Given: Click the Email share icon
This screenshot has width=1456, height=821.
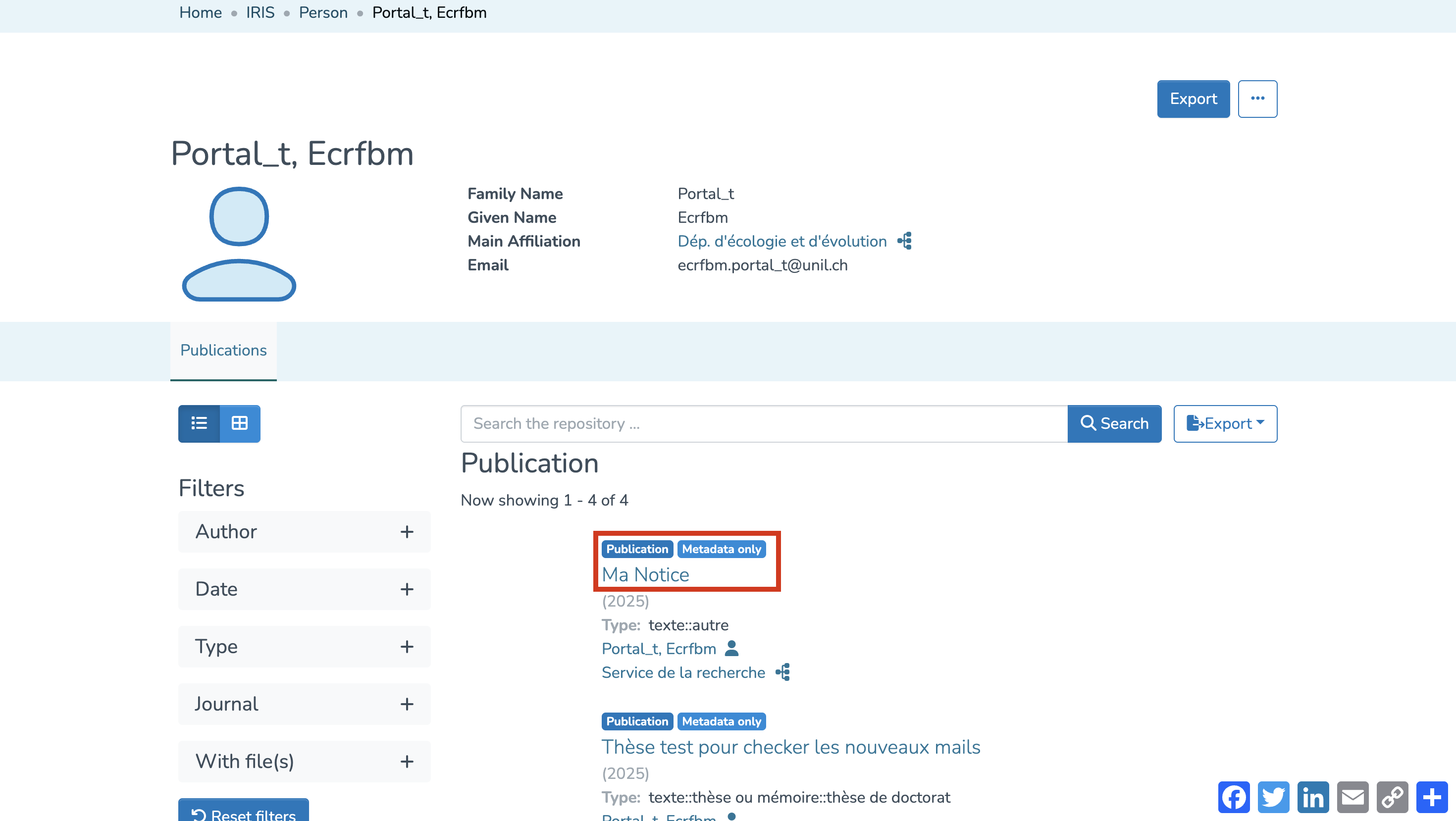Looking at the screenshot, I should pyautogui.click(x=1352, y=797).
